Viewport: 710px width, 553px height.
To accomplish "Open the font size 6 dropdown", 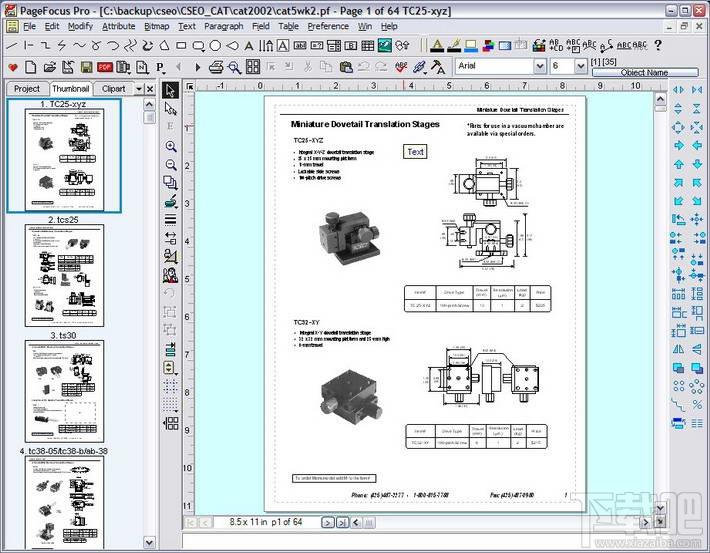I will pyautogui.click(x=580, y=66).
